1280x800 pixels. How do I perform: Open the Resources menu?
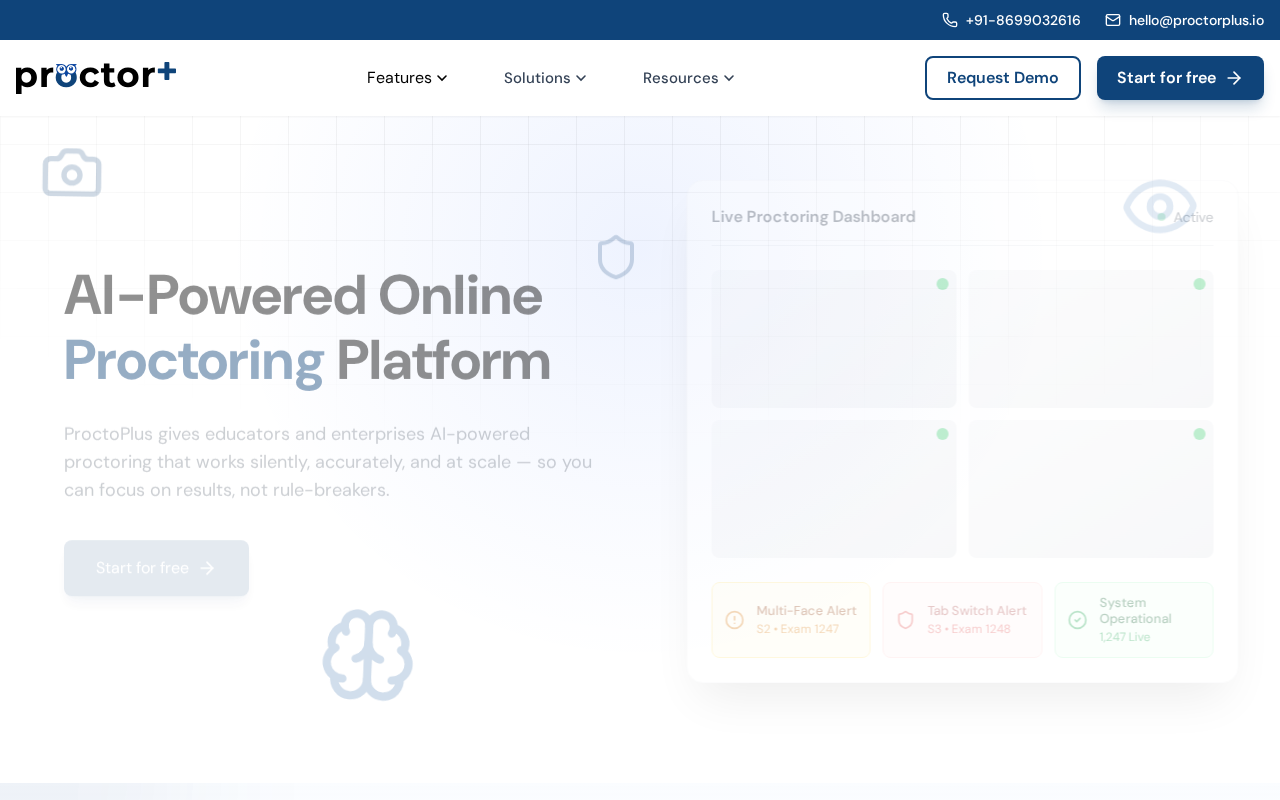tap(689, 78)
